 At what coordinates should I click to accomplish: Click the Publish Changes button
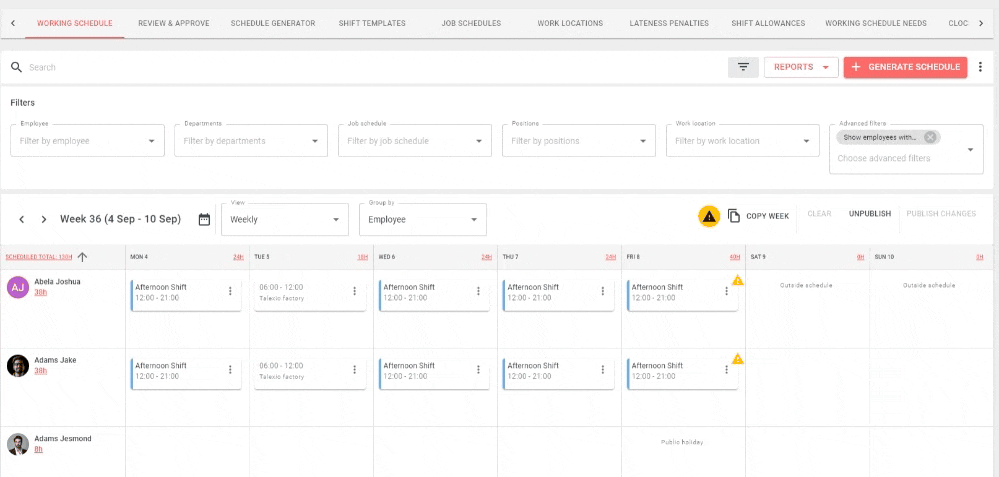[x=941, y=214]
